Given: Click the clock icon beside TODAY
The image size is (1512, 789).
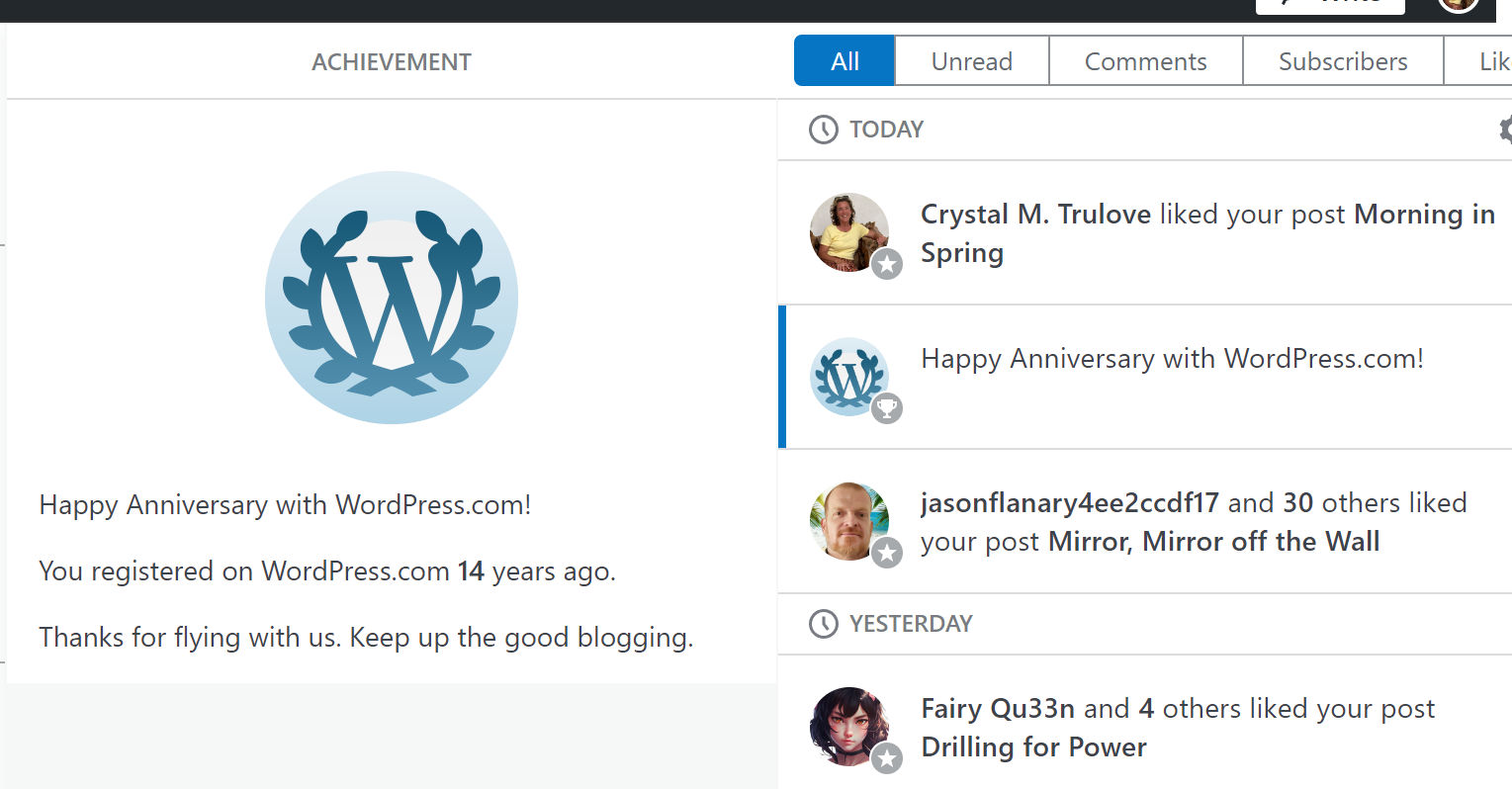Looking at the screenshot, I should (x=823, y=130).
